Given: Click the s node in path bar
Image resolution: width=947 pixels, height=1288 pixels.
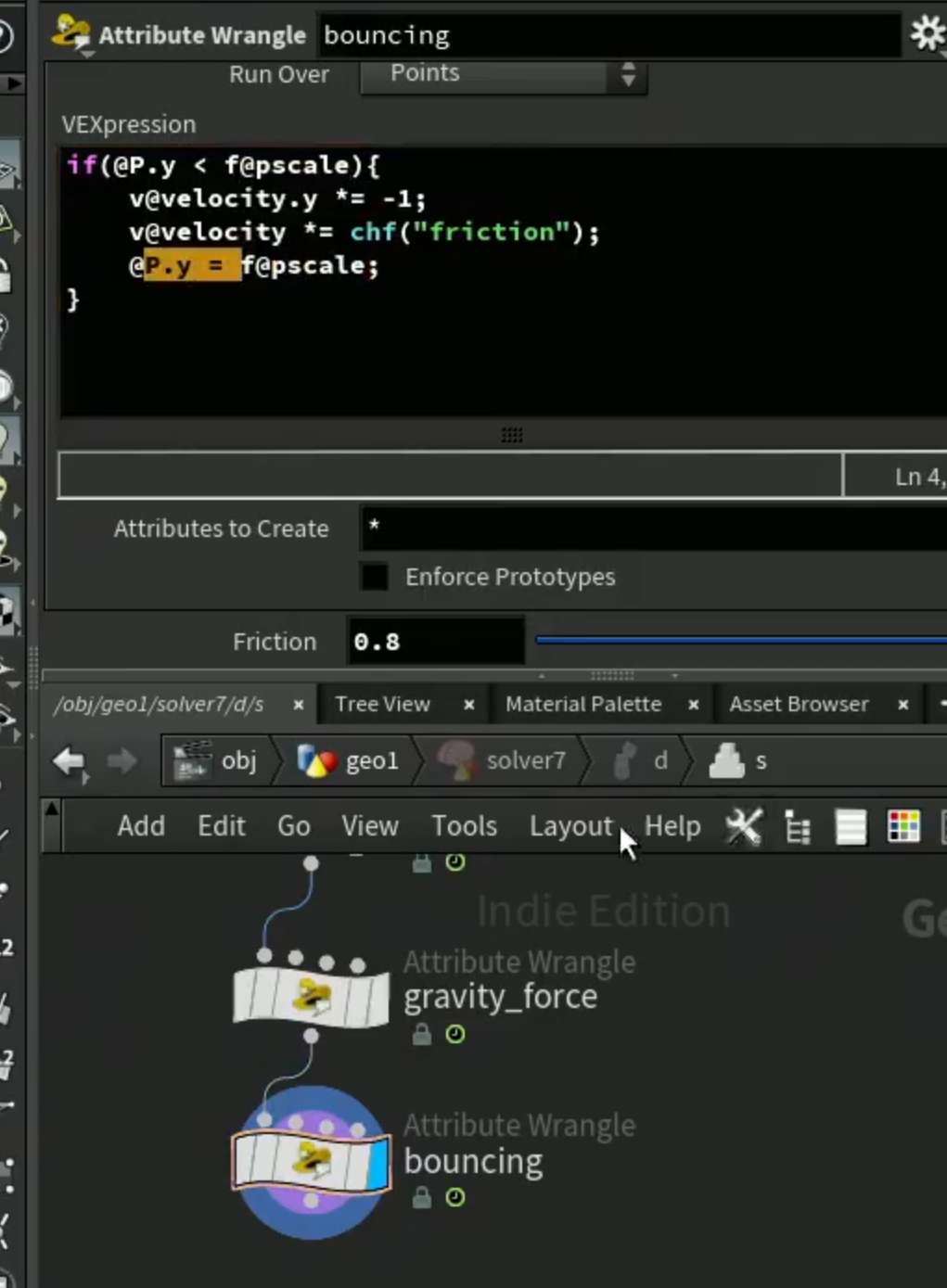Looking at the screenshot, I should click(738, 761).
